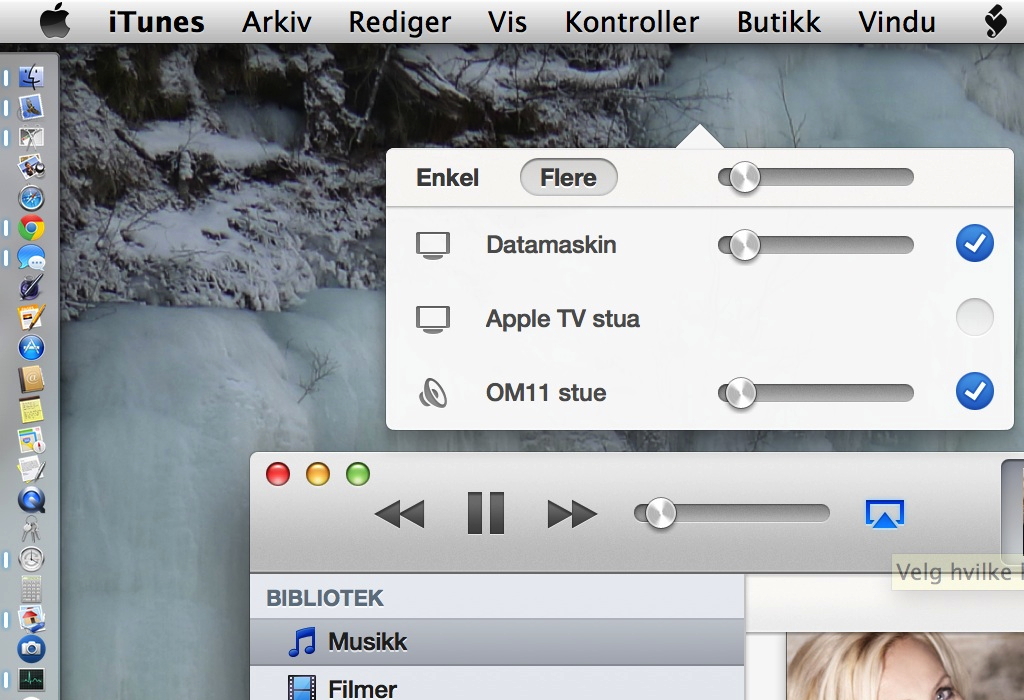Open the App Store from the Dock
This screenshot has height=700, width=1024.
[31, 348]
